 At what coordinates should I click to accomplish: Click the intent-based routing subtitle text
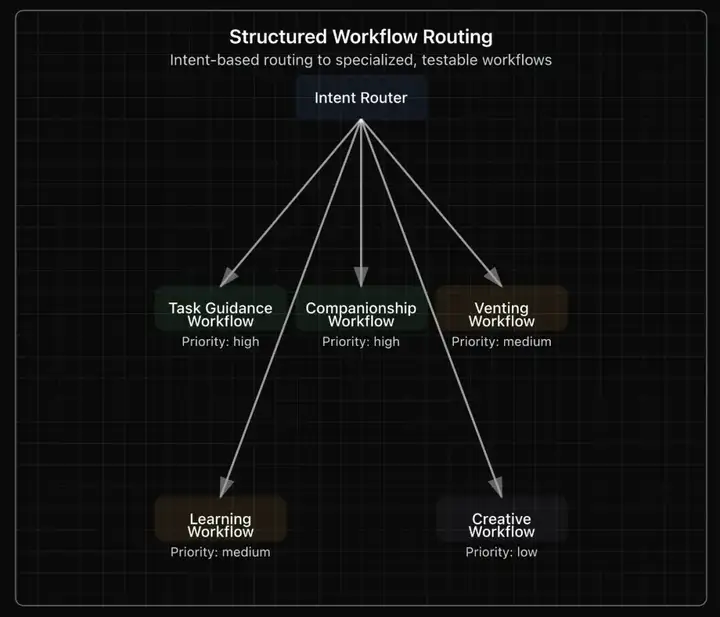(x=360, y=60)
